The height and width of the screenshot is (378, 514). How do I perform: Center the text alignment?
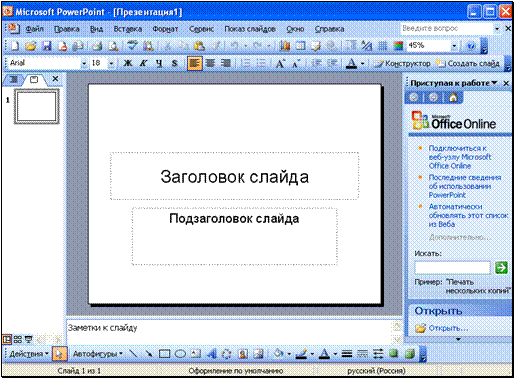click(x=210, y=63)
